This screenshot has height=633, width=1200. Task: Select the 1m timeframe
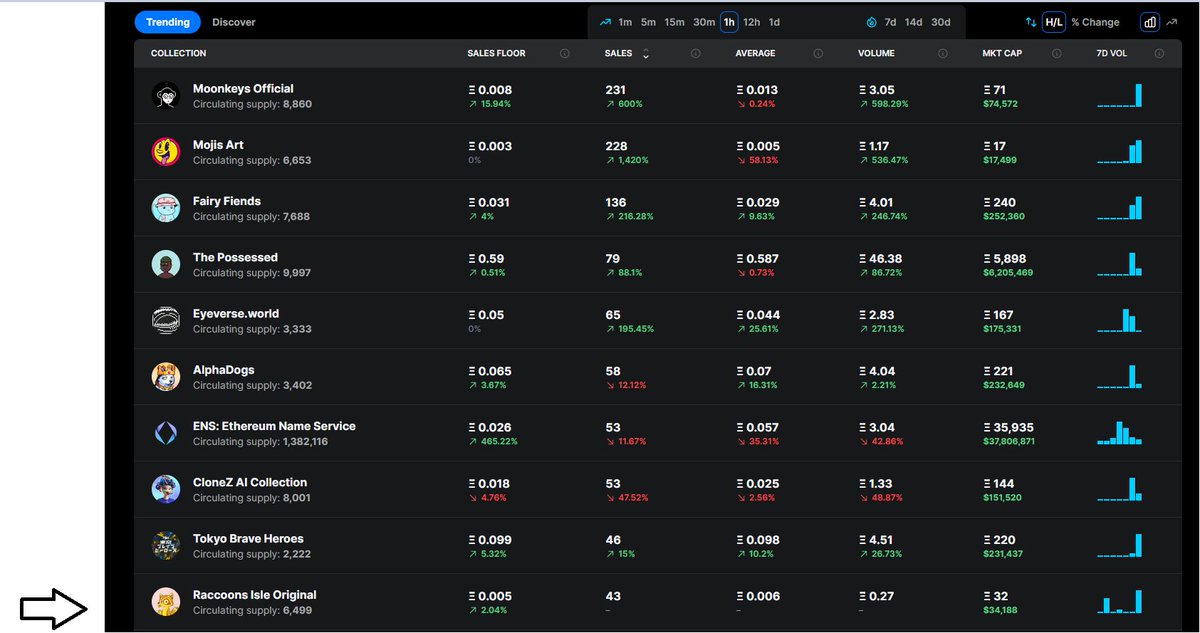tap(625, 22)
